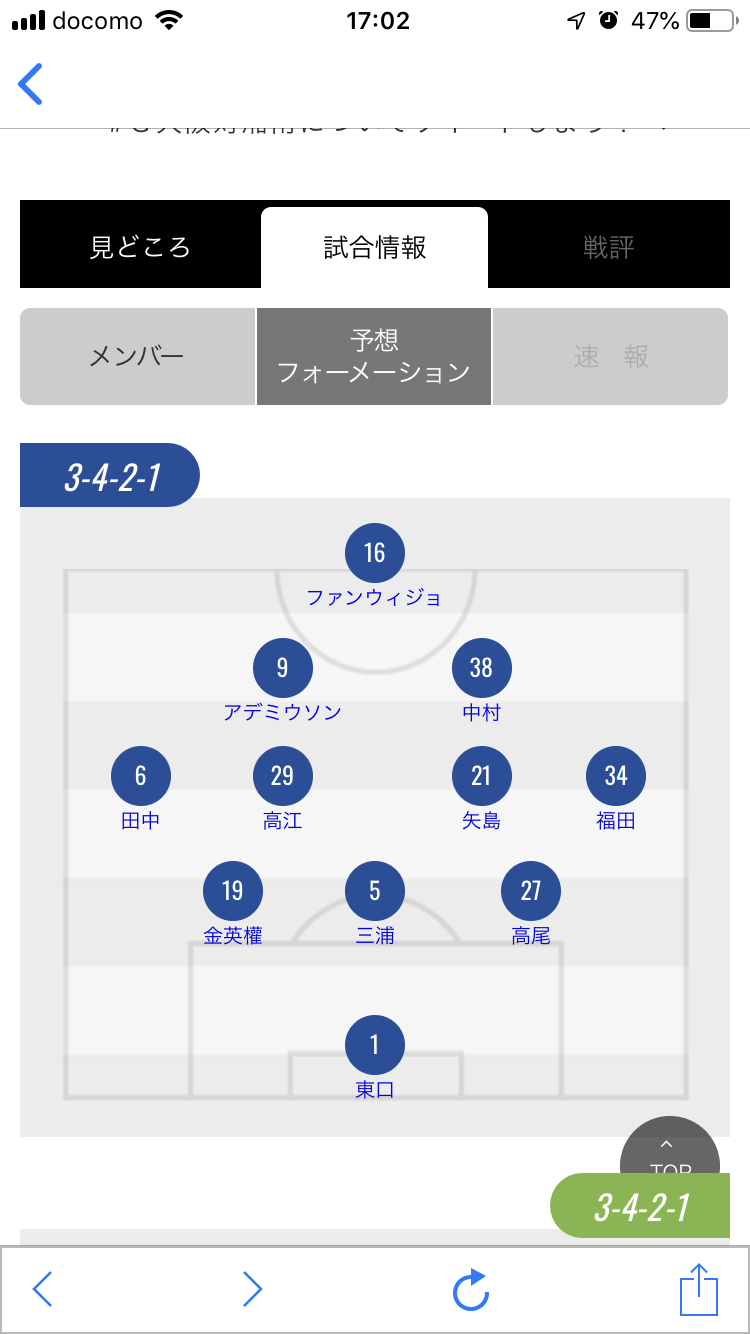Open the share sheet icon
Image resolution: width=750 pixels, height=1334 pixels.
(x=699, y=1290)
